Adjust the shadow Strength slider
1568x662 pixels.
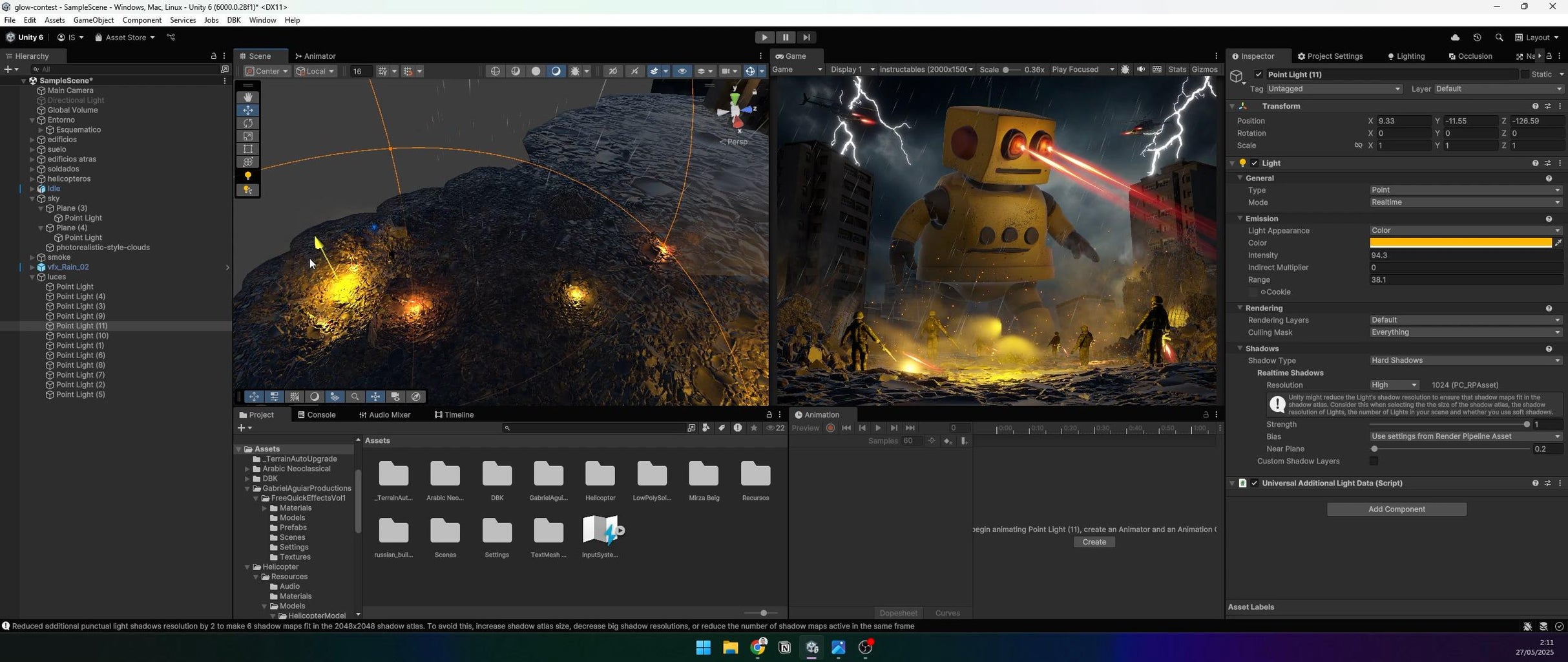click(x=1449, y=425)
